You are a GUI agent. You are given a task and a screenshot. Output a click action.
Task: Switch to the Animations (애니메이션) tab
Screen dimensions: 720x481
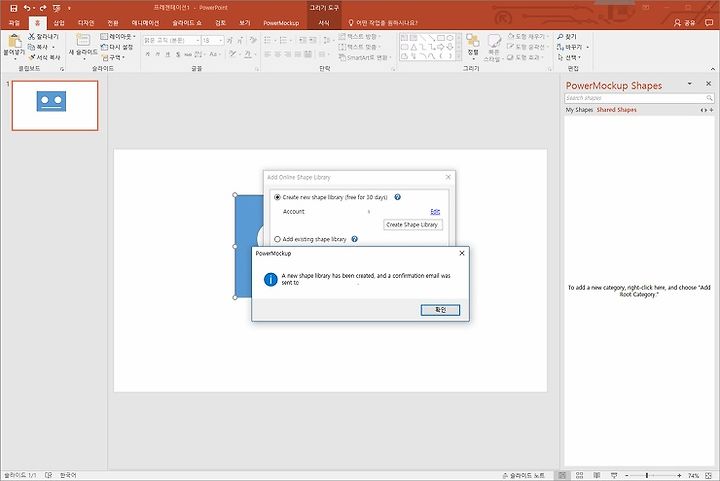click(x=145, y=22)
